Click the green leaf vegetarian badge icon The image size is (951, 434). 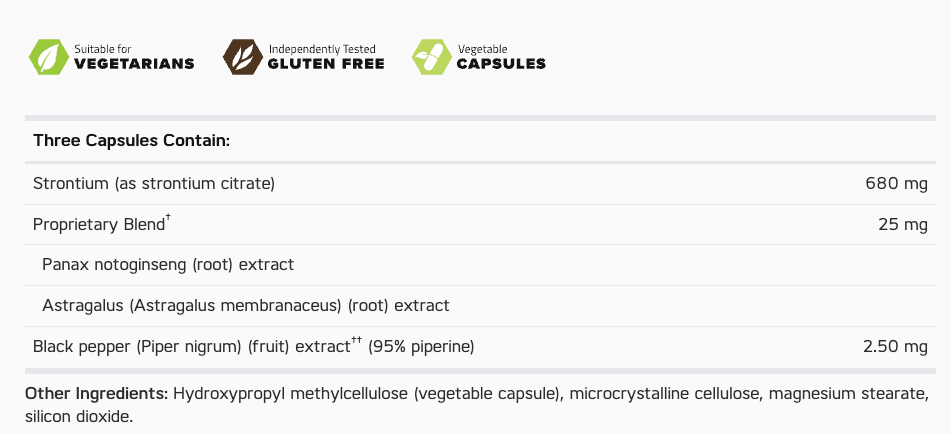pos(46,57)
